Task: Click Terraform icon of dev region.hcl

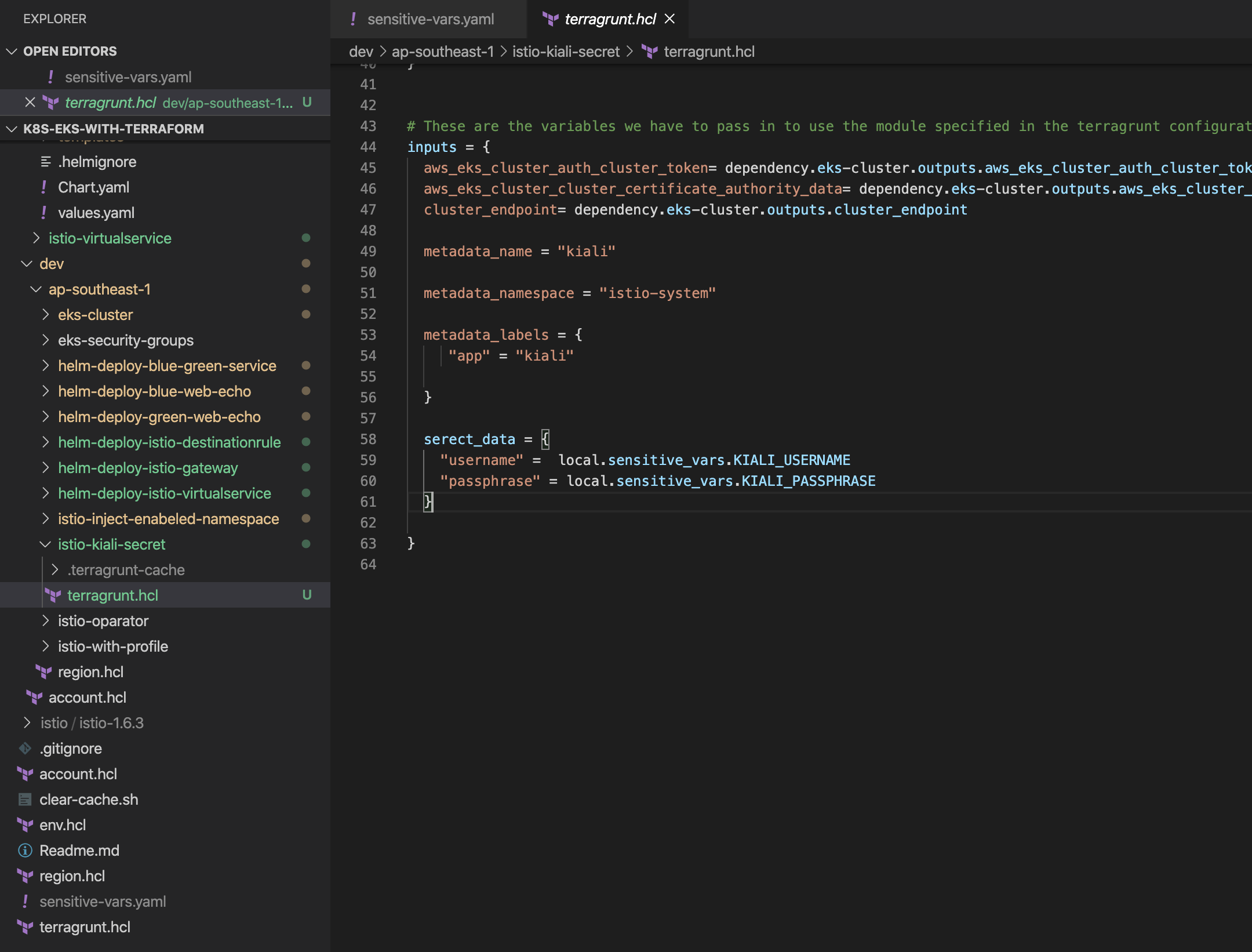Action: pyautogui.click(x=43, y=672)
